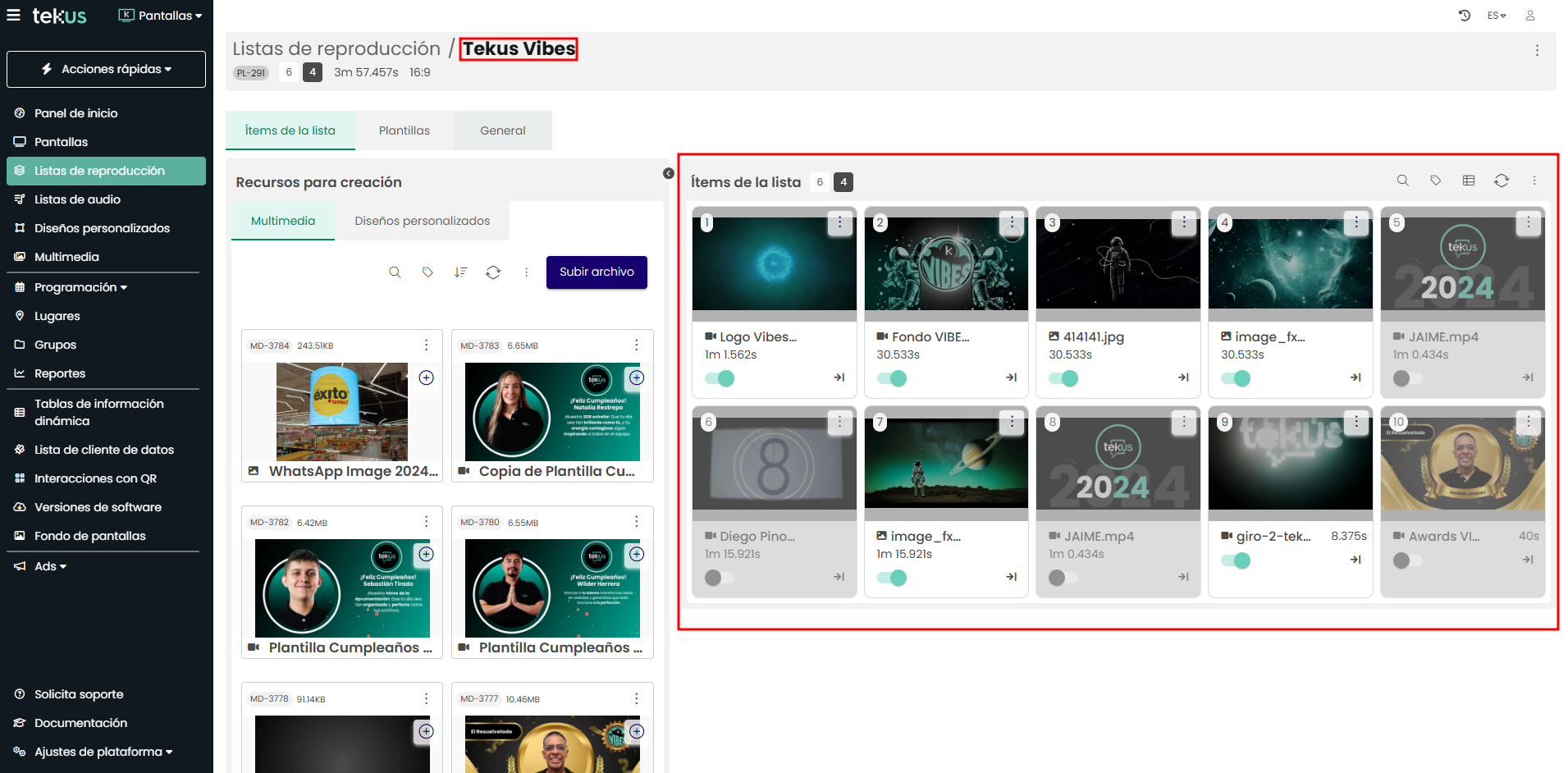Screen dimensions: 1568x773
Task: Refresh the playlist items list
Action: pos(1501,181)
